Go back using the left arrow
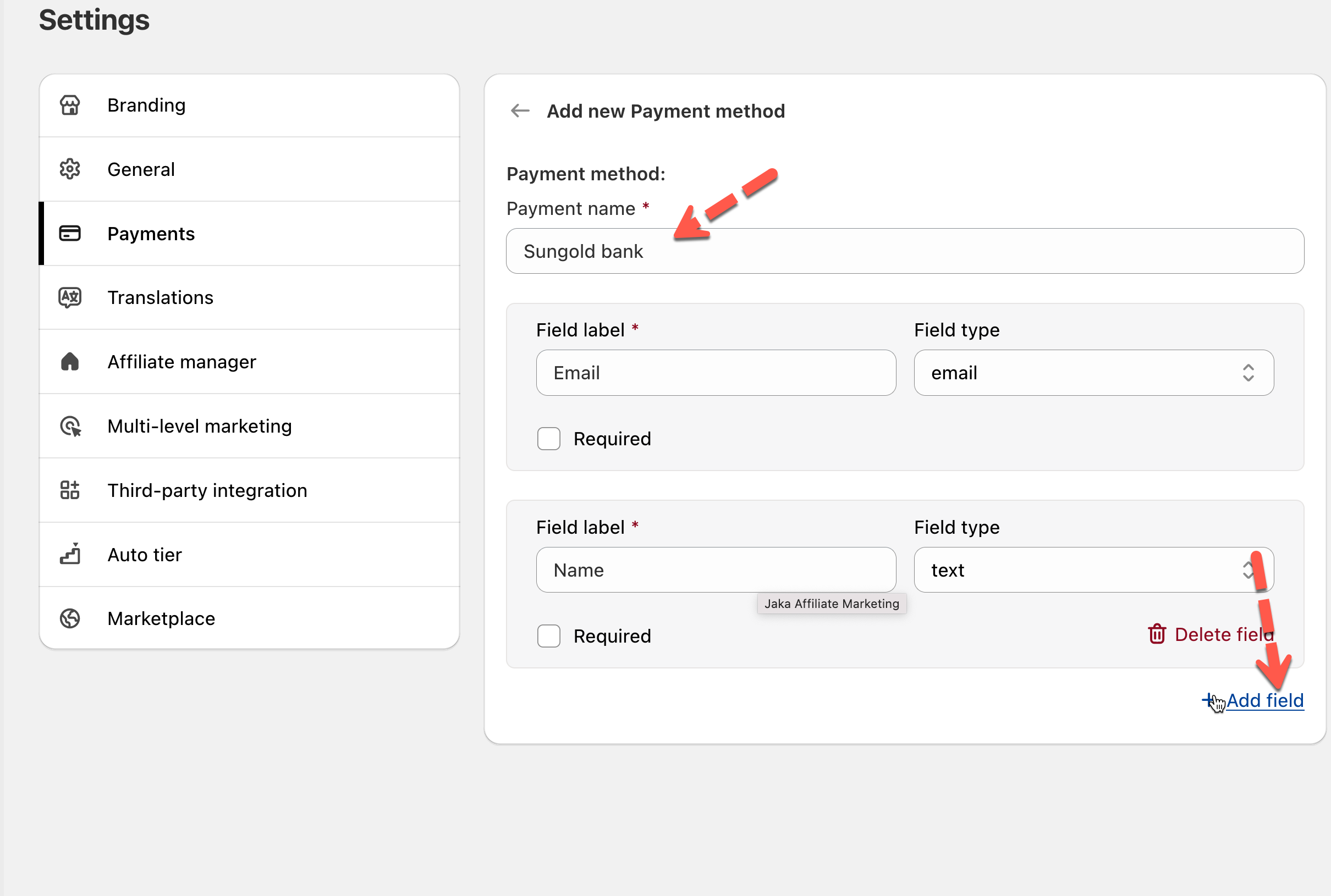 520,110
